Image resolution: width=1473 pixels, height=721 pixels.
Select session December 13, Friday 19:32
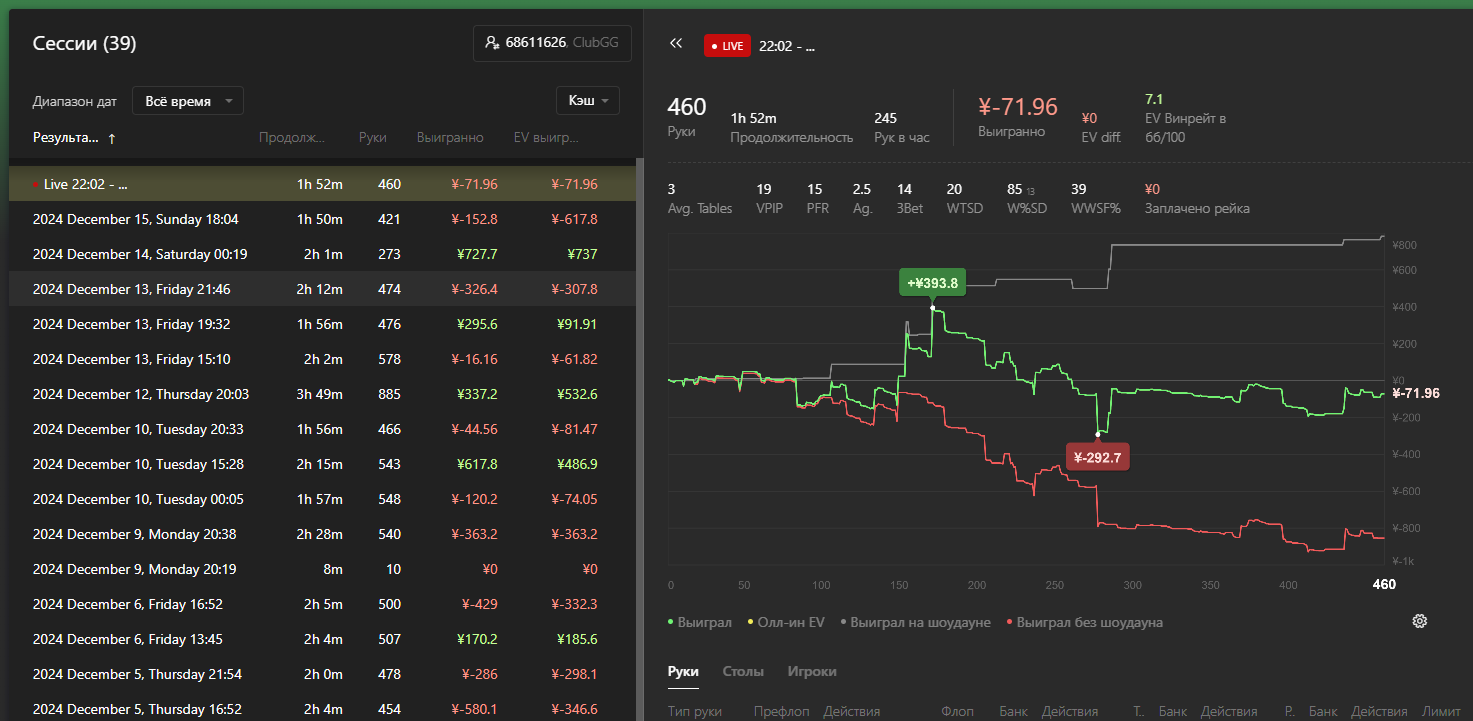tap(322, 324)
